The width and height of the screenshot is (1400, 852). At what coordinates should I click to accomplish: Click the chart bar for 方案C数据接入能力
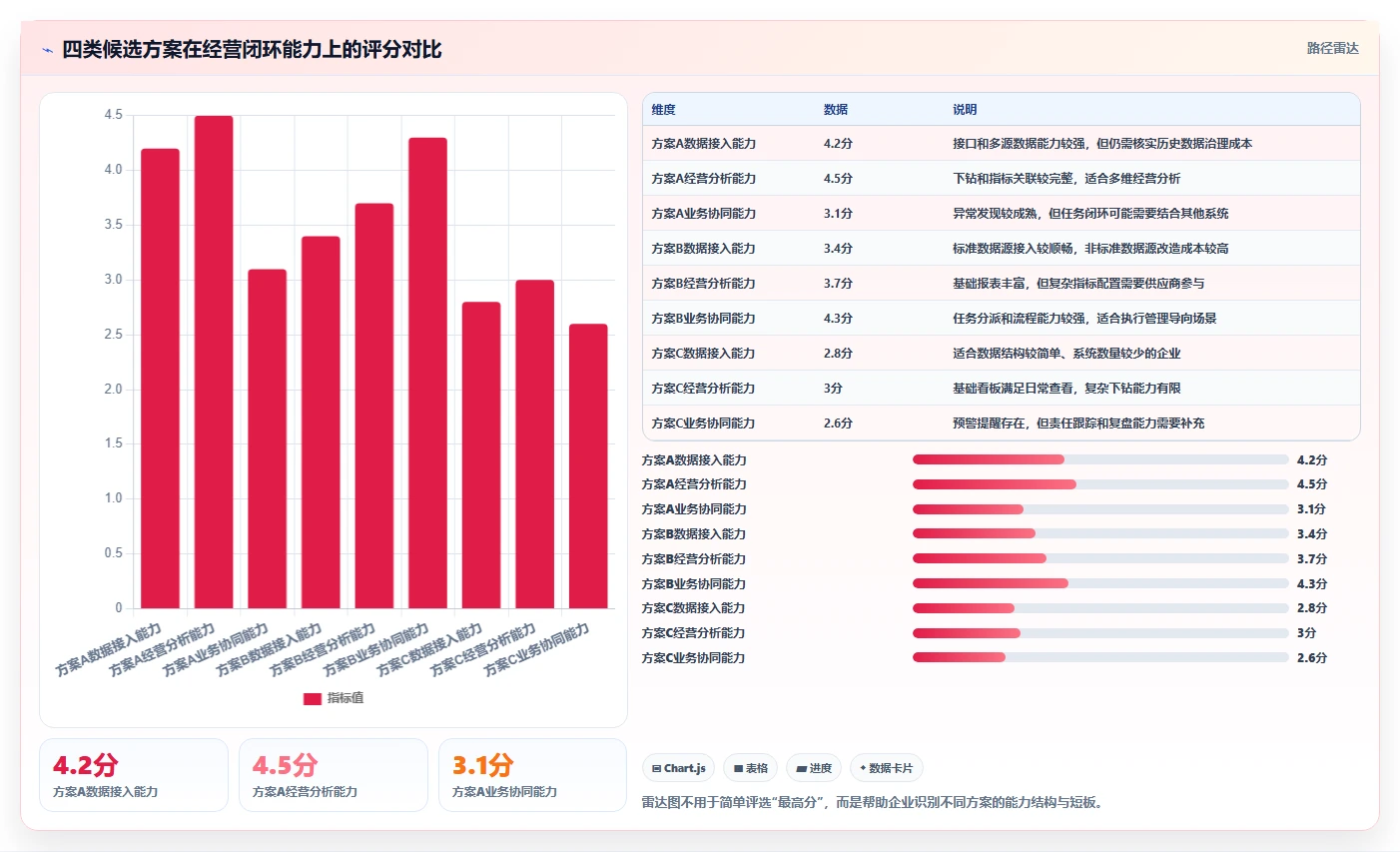coord(481,455)
